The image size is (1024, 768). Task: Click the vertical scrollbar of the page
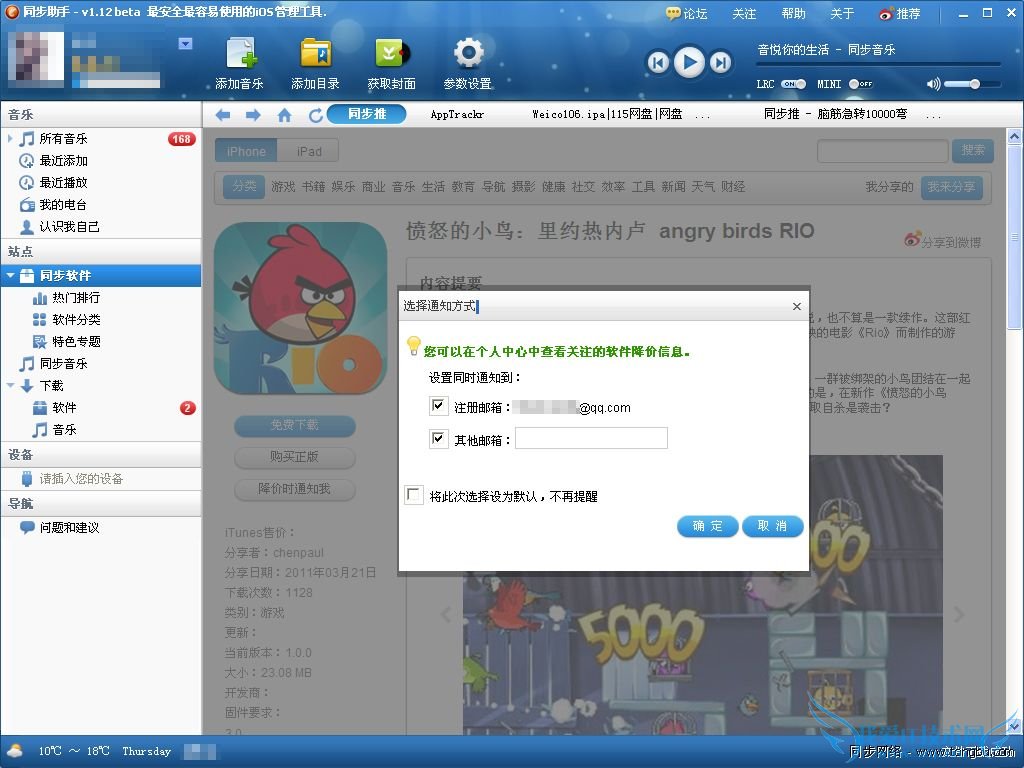[1014, 237]
